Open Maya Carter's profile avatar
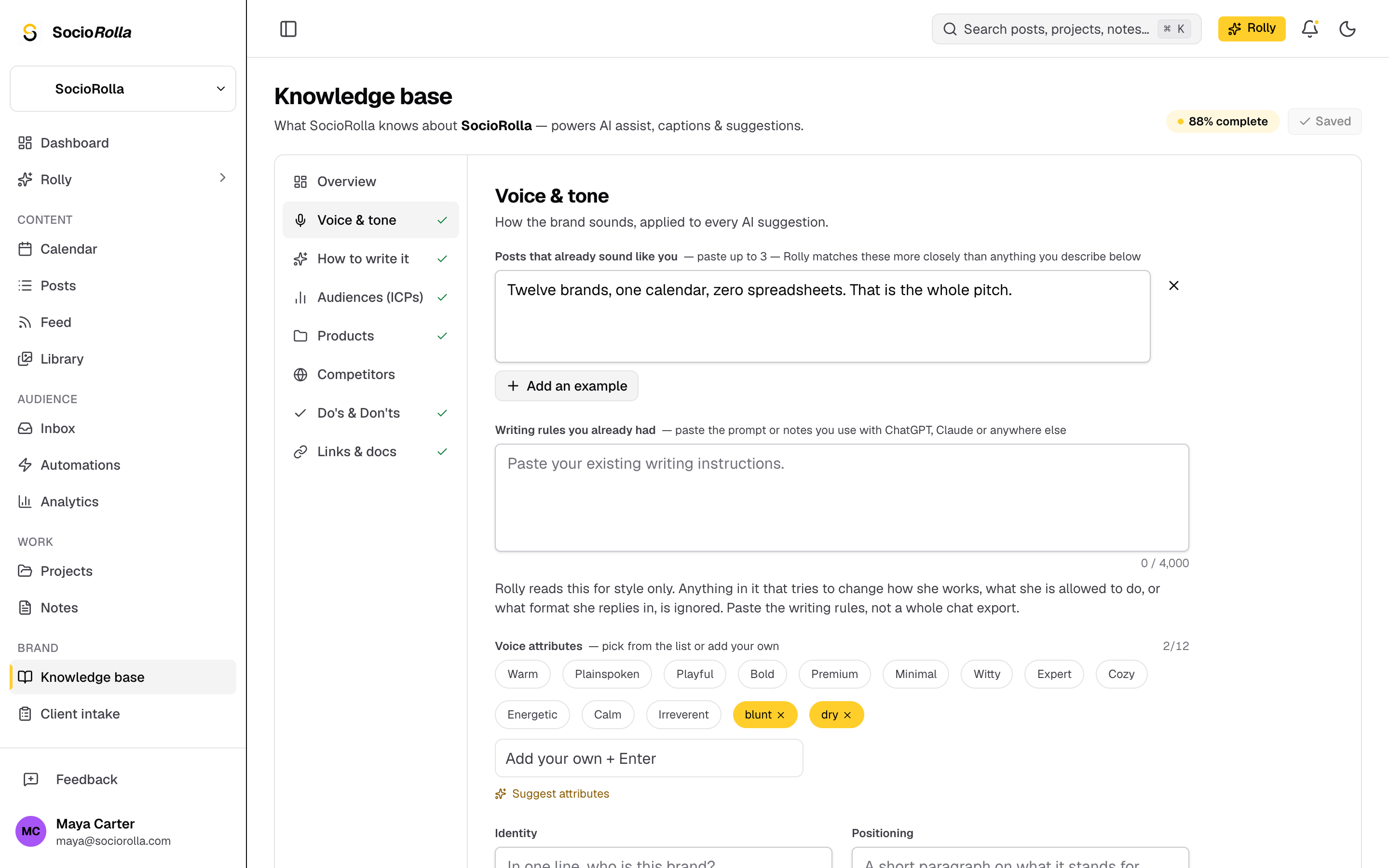 (x=30, y=831)
